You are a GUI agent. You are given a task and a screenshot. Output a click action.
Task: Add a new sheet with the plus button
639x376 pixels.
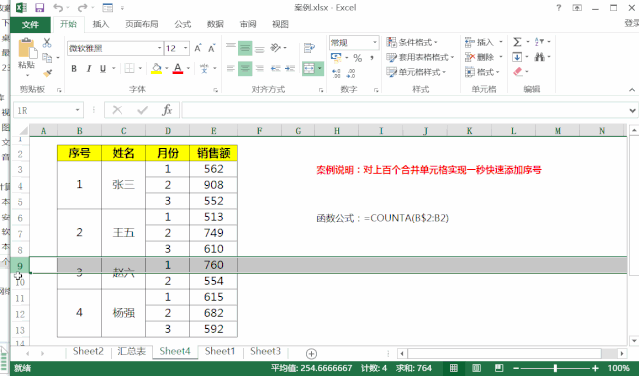pyautogui.click(x=311, y=354)
